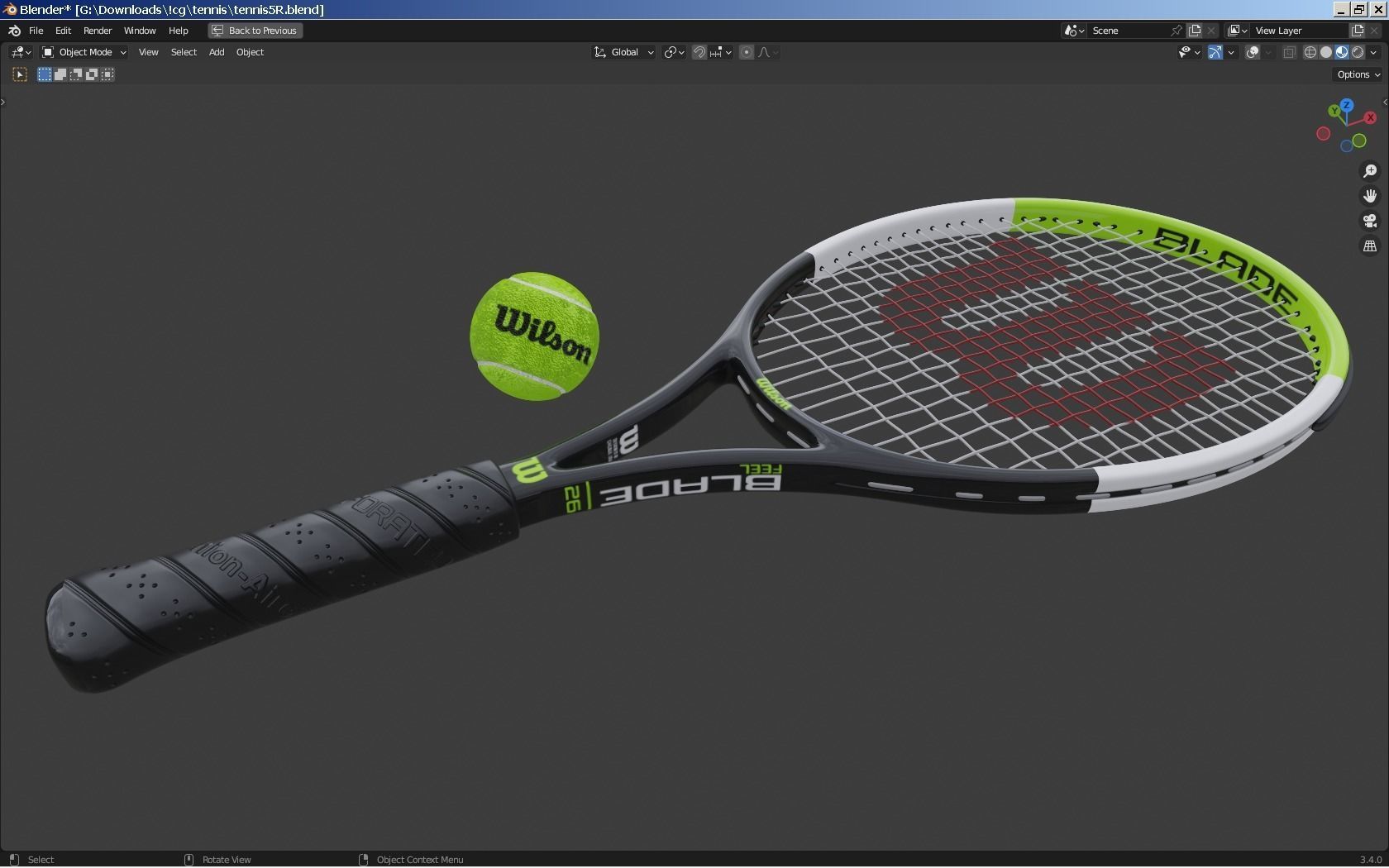Switch to Solid viewport shading
The image size is (1389, 868).
(x=1326, y=52)
